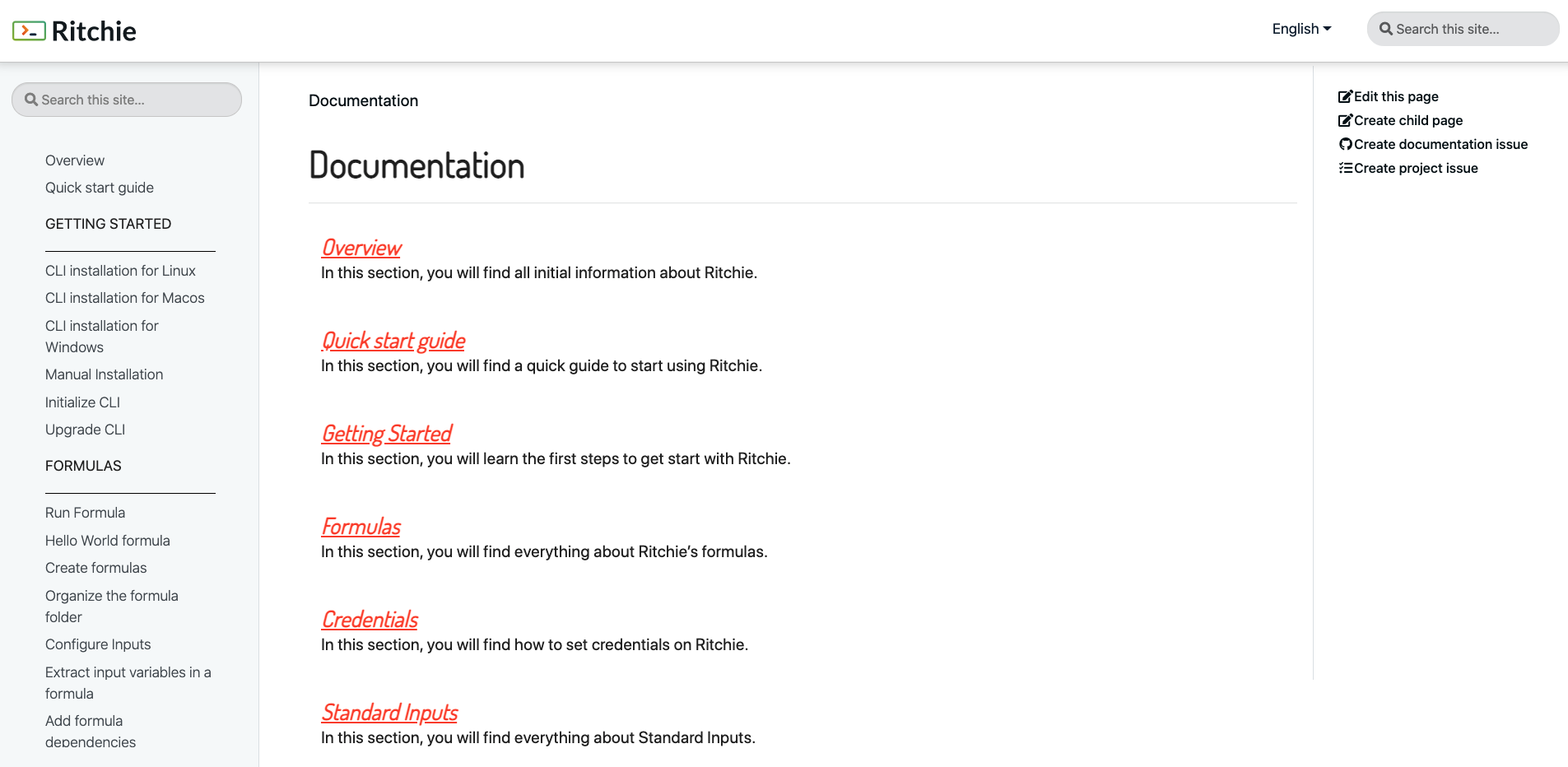Click the task list icon for project issue
This screenshot has width=1568, height=767.
(1345, 168)
